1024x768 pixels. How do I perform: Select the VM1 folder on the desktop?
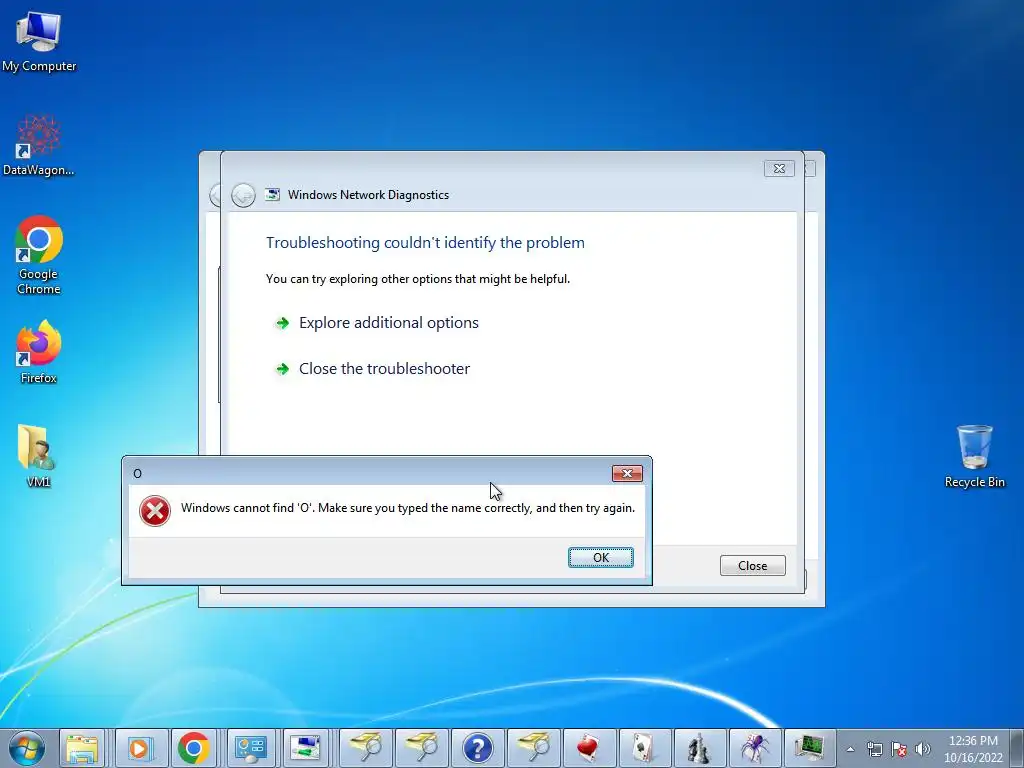38,455
